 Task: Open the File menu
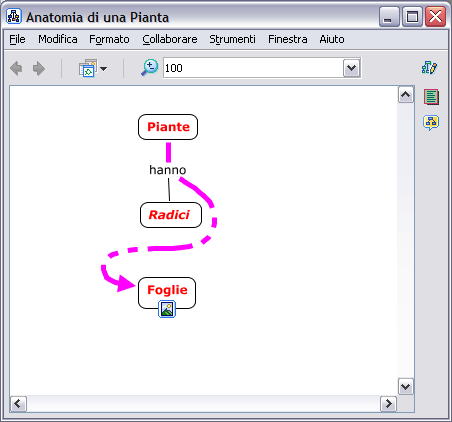coord(17,39)
